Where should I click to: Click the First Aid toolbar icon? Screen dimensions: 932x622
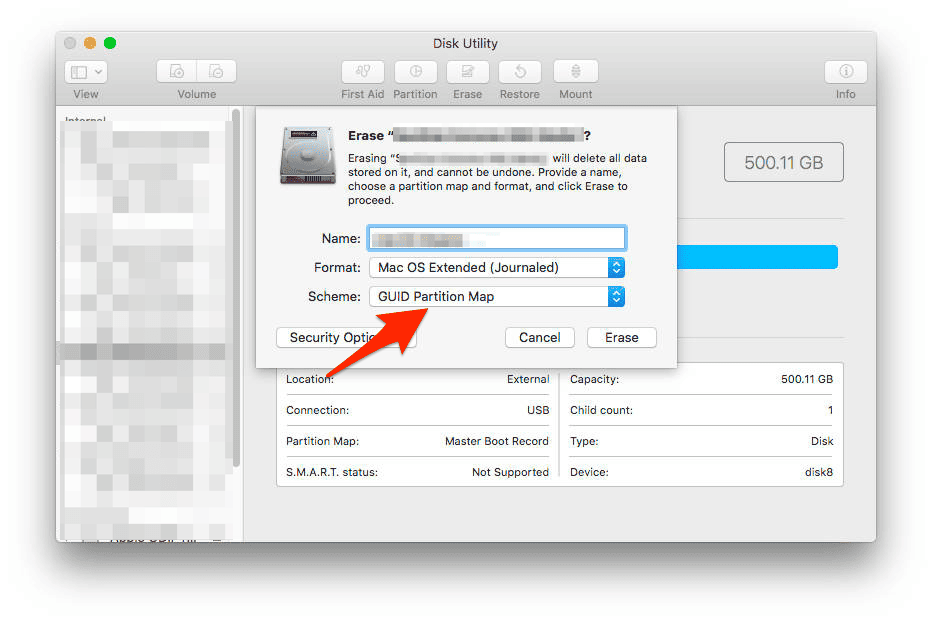(362, 72)
